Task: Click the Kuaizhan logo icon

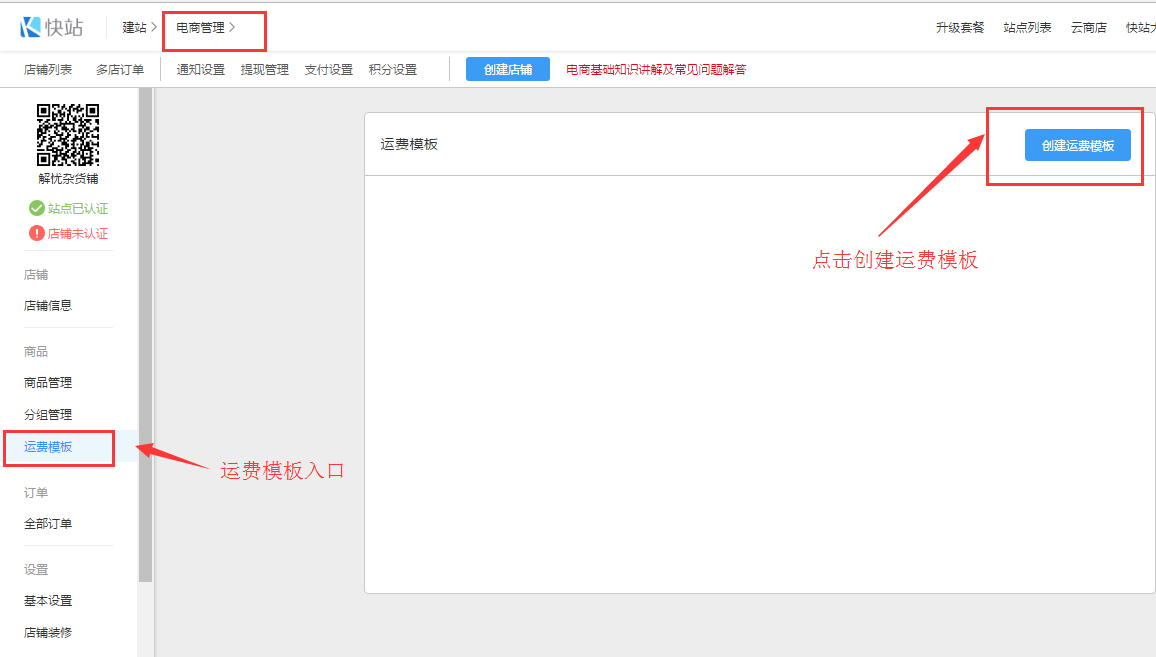Action: tap(30, 27)
